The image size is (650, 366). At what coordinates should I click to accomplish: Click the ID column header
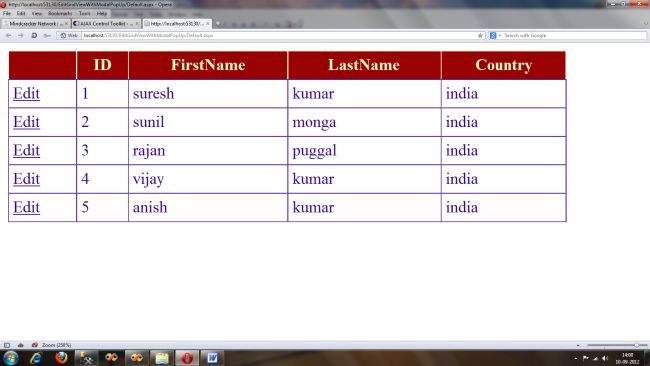point(102,65)
